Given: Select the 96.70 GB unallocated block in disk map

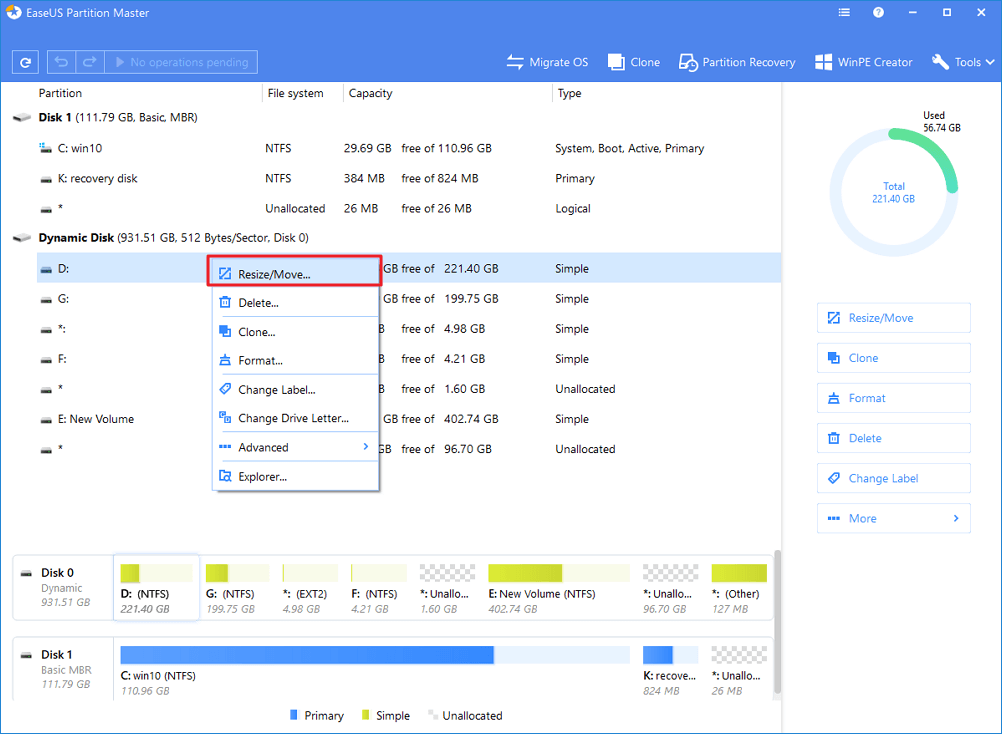Looking at the screenshot, I should coord(670,588).
